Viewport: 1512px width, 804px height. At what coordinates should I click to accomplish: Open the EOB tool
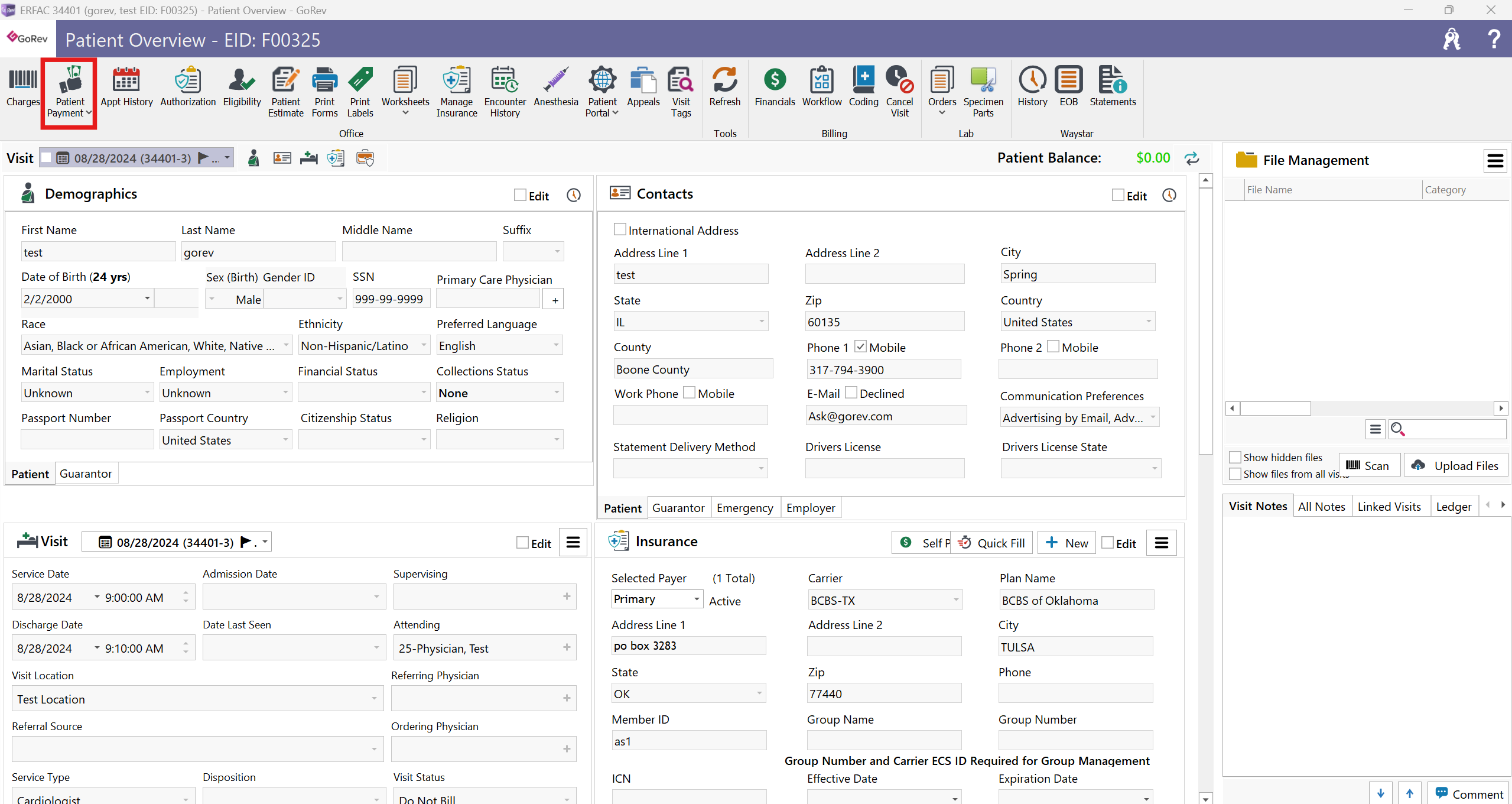pos(1068,87)
